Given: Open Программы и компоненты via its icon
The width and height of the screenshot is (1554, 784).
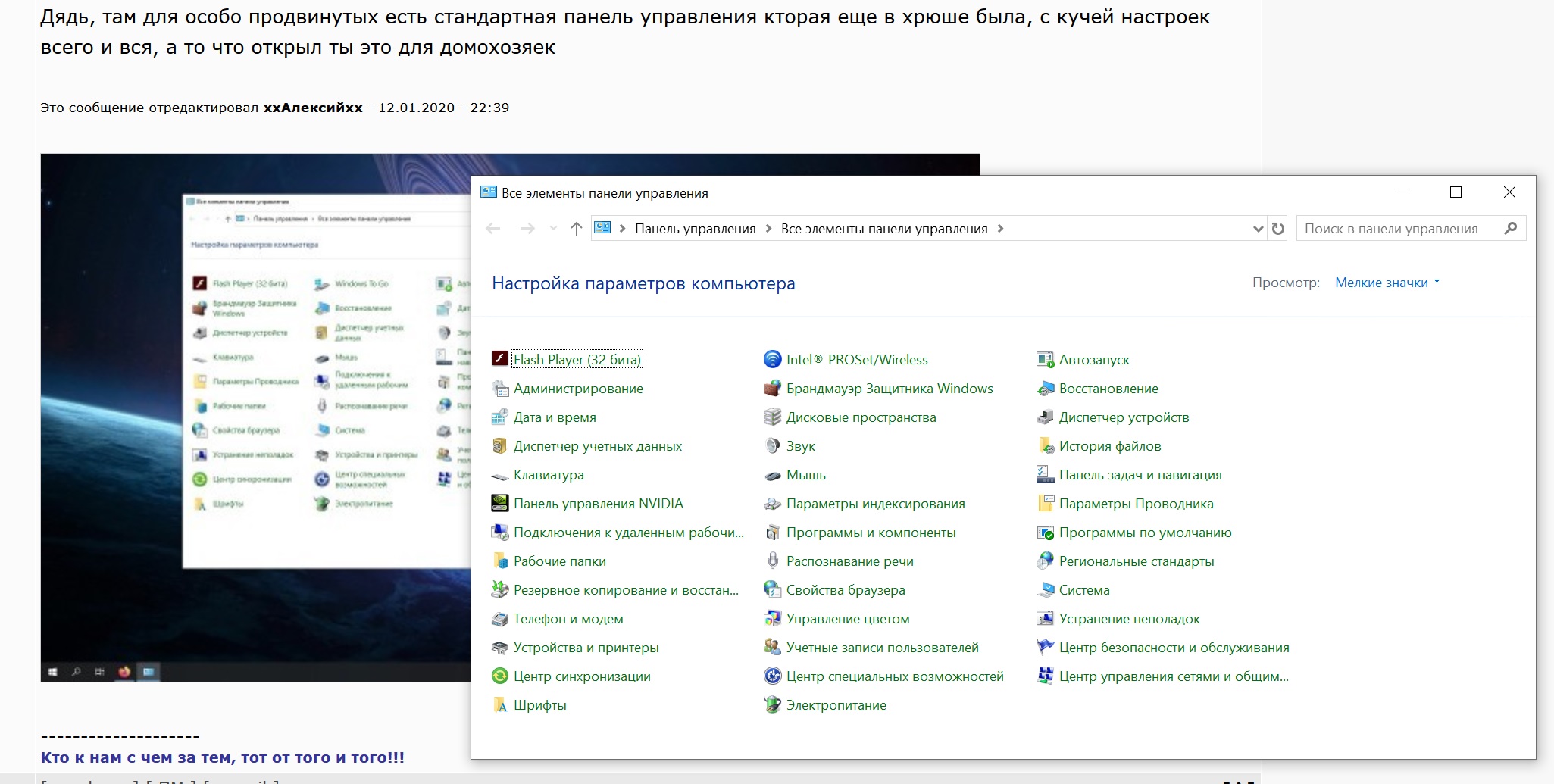Looking at the screenshot, I should (x=772, y=532).
